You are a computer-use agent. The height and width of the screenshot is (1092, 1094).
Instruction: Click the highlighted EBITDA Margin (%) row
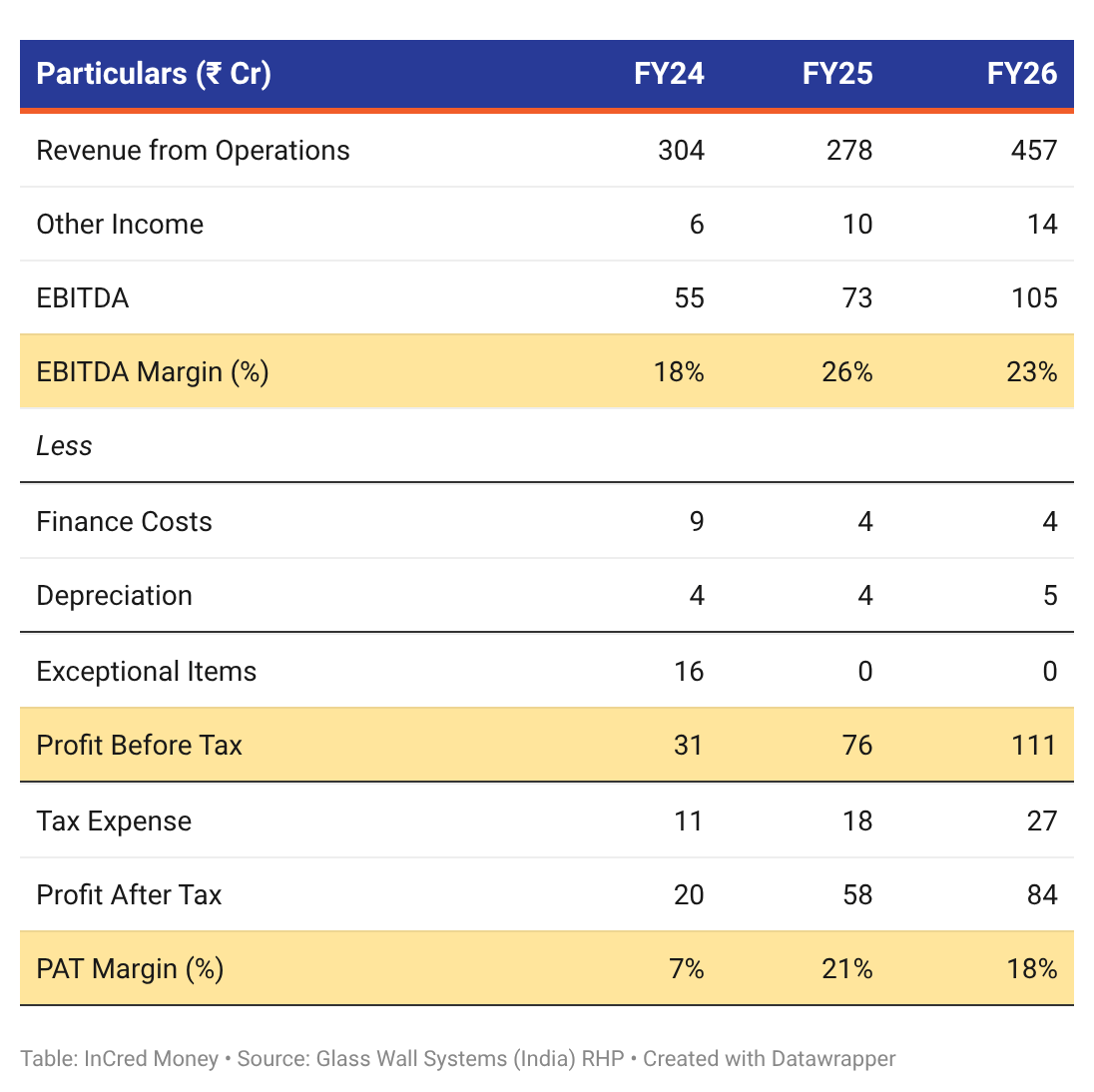(x=546, y=372)
